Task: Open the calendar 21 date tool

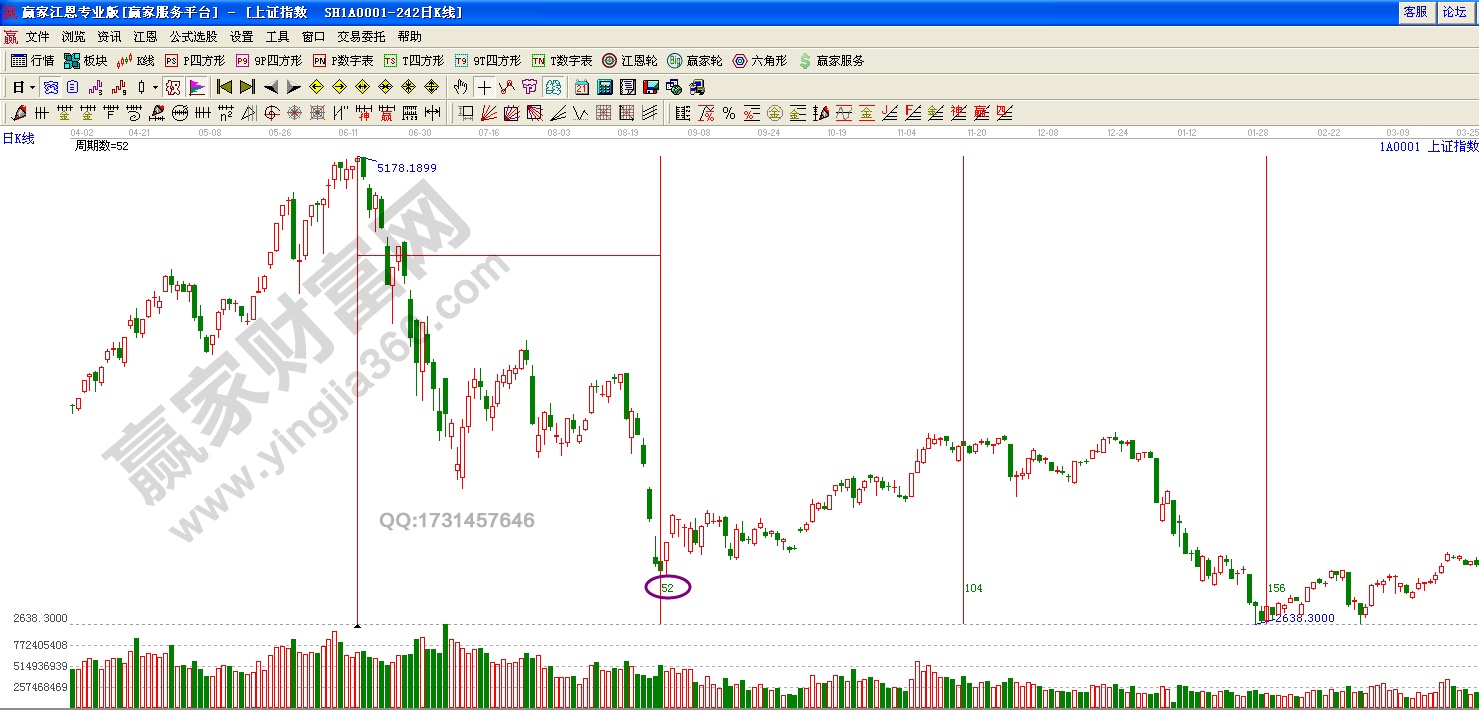Action: [581, 87]
